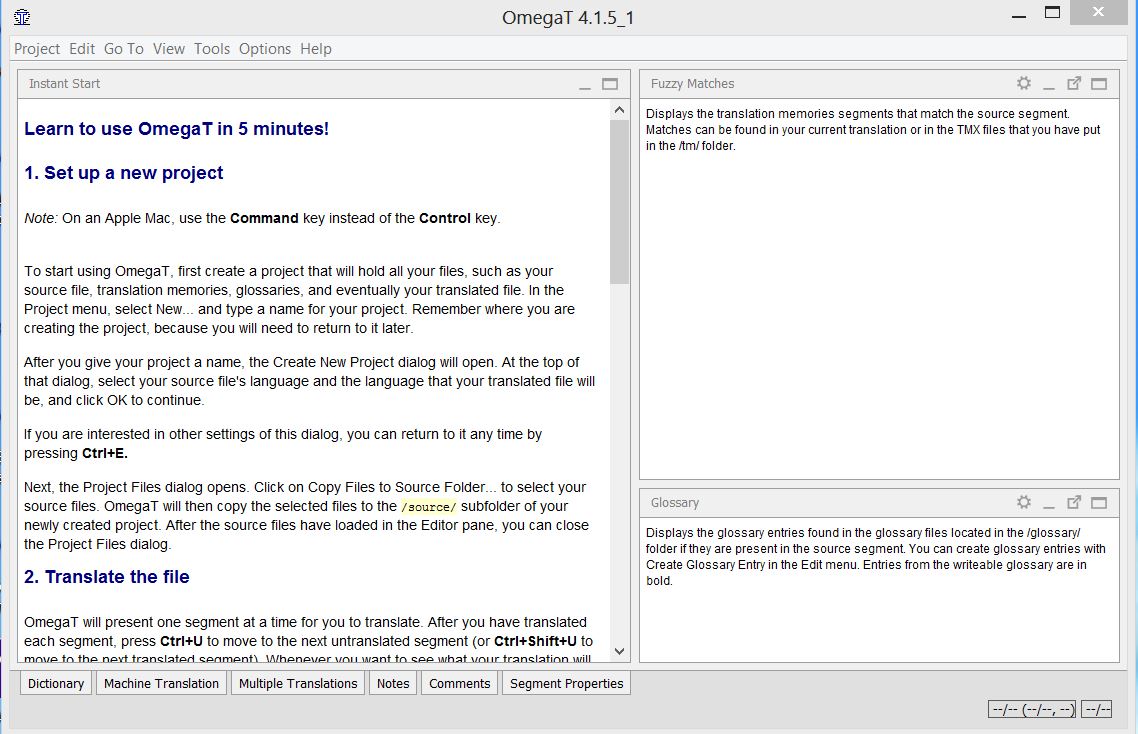Click the heading 'Learn to use OmegaT in 5 minutes!'
This screenshot has width=1138, height=734.
coord(176,129)
